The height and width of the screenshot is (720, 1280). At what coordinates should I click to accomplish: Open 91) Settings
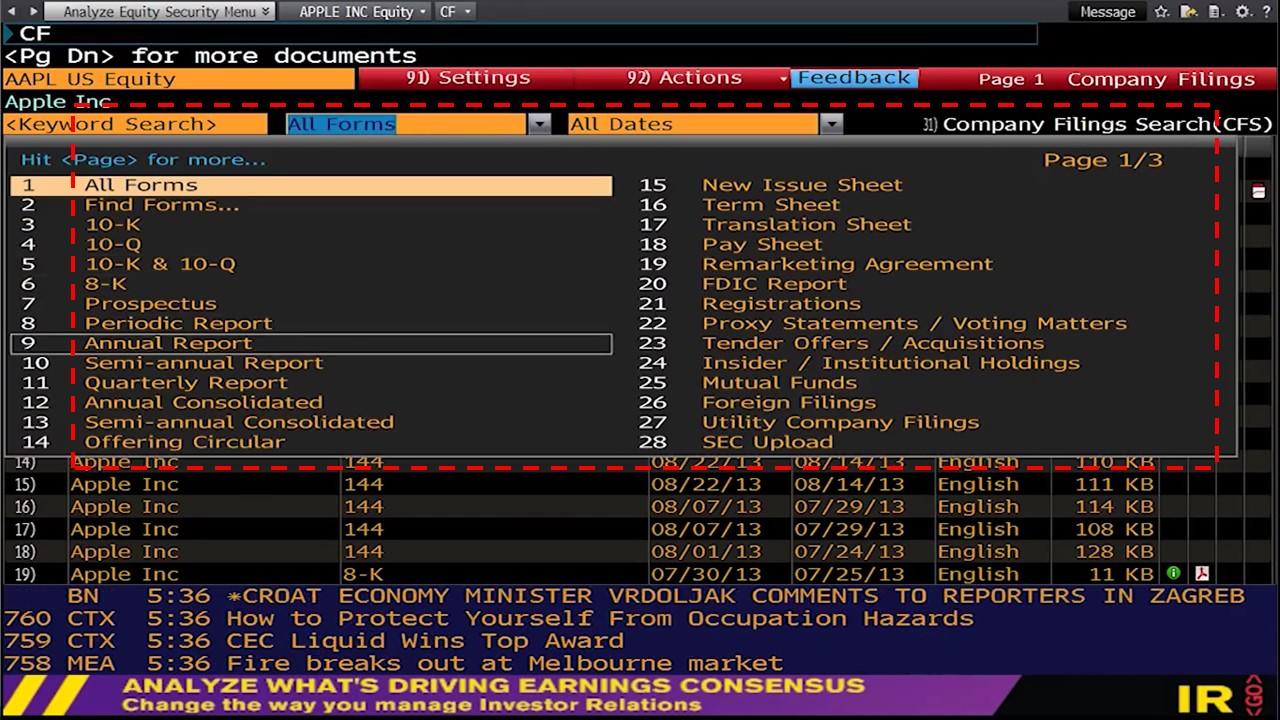pyautogui.click(x=468, y=78)
